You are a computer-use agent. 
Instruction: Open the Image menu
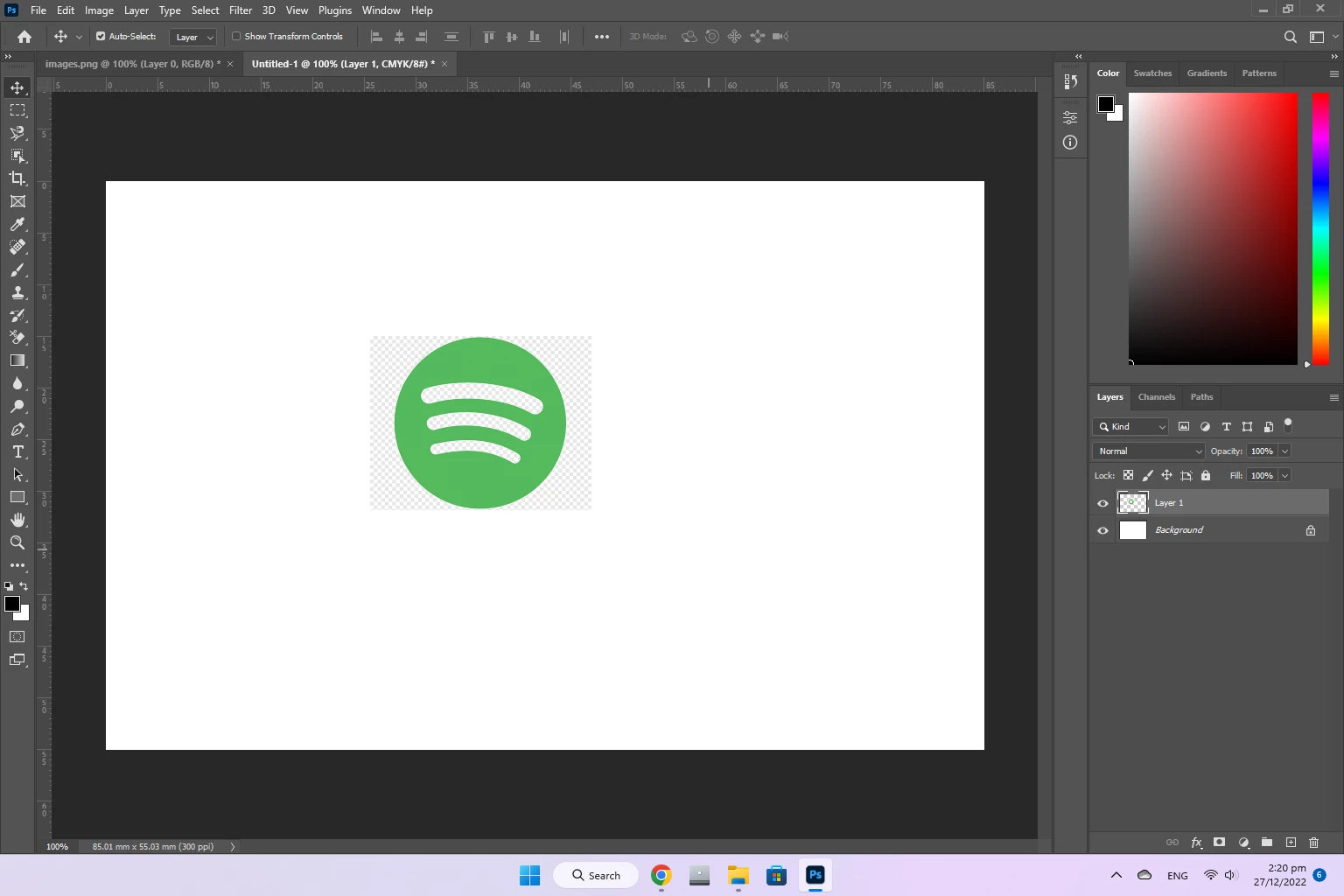coord(99,10)
